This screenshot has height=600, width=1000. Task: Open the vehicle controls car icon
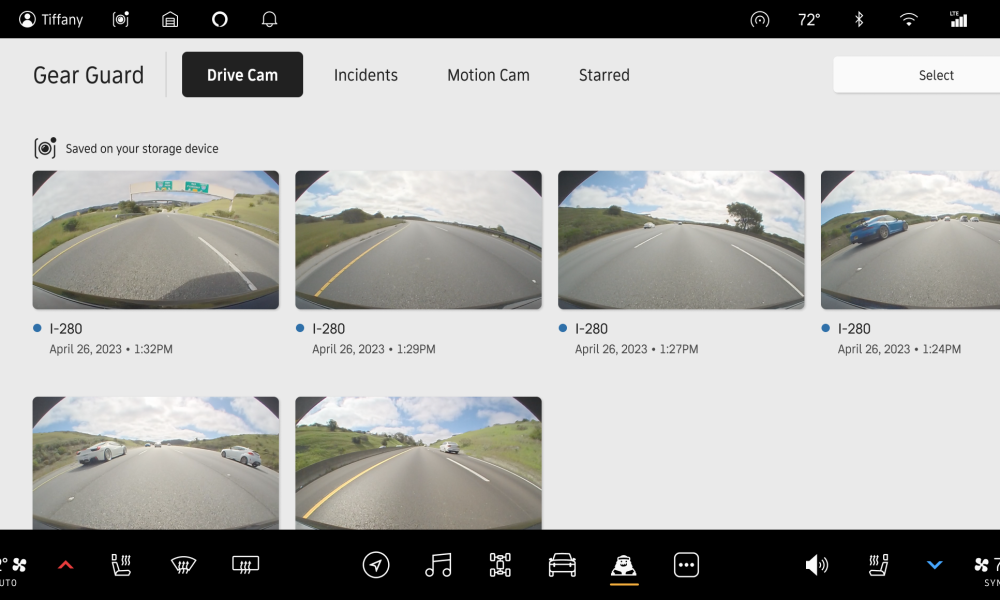coord(562,565)
